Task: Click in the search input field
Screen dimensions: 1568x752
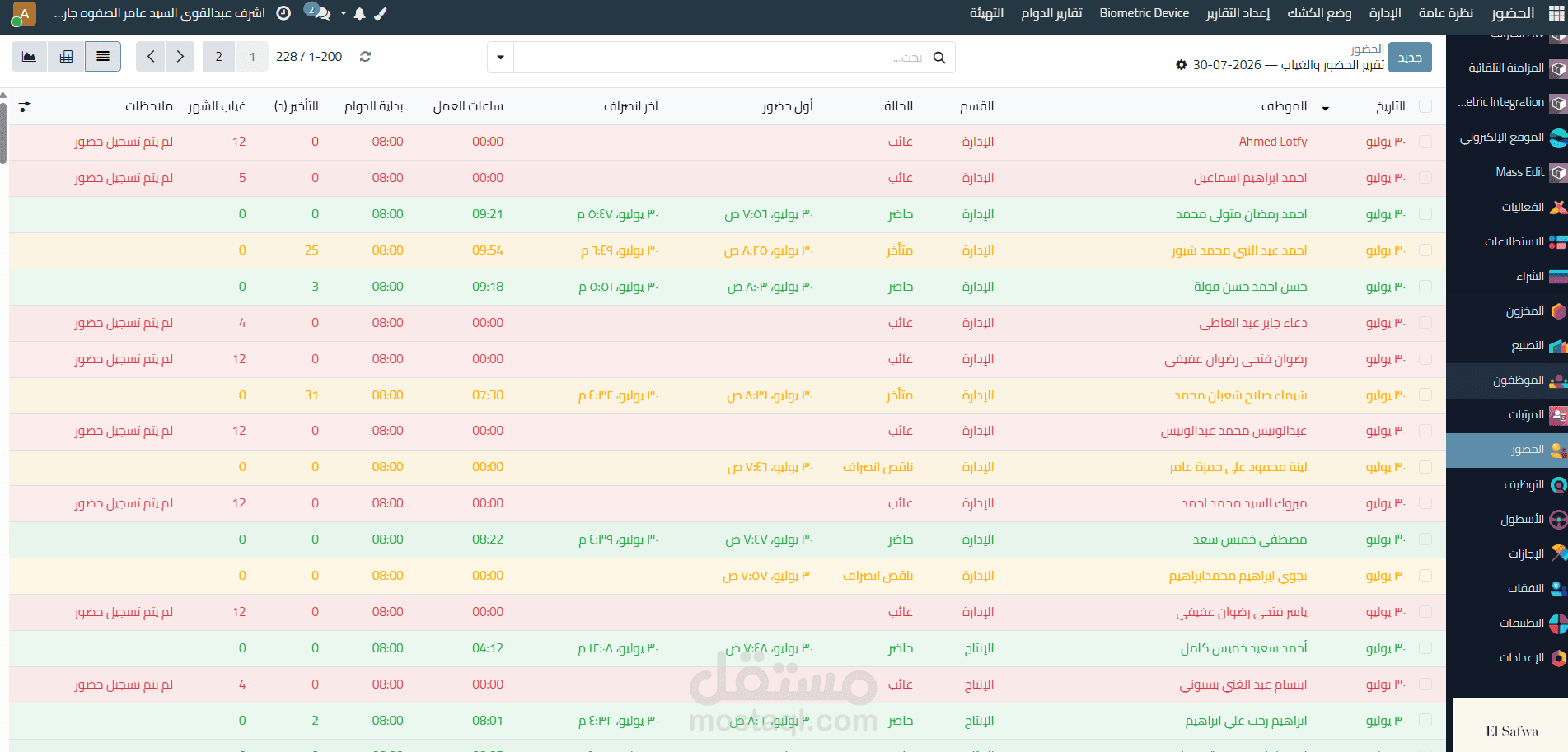Action: pyautogui.click(x=721, y=58)
